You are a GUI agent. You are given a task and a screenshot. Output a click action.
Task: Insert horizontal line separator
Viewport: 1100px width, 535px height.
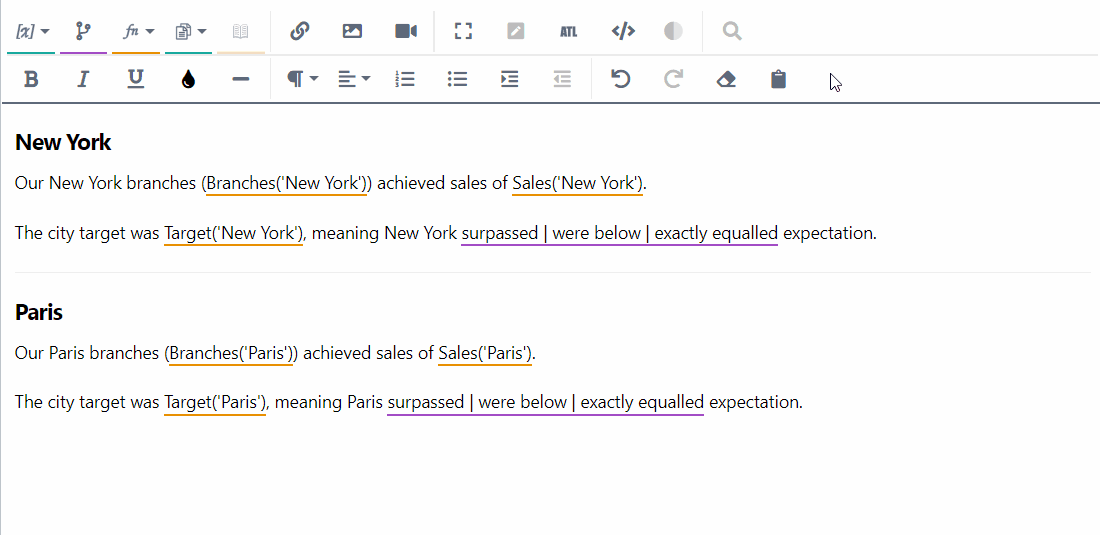pos(240,79)
